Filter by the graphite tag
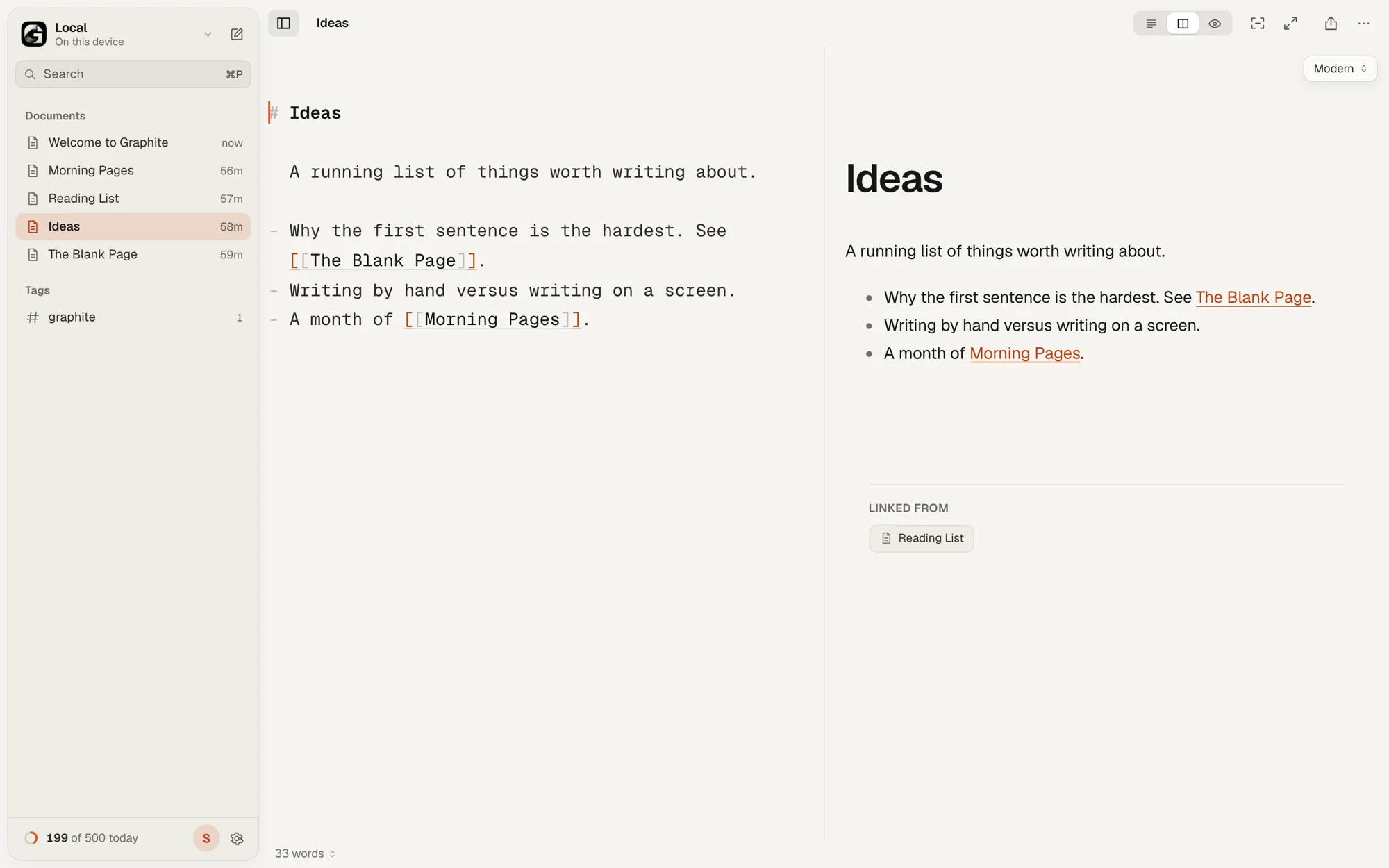 coord(133,317)
